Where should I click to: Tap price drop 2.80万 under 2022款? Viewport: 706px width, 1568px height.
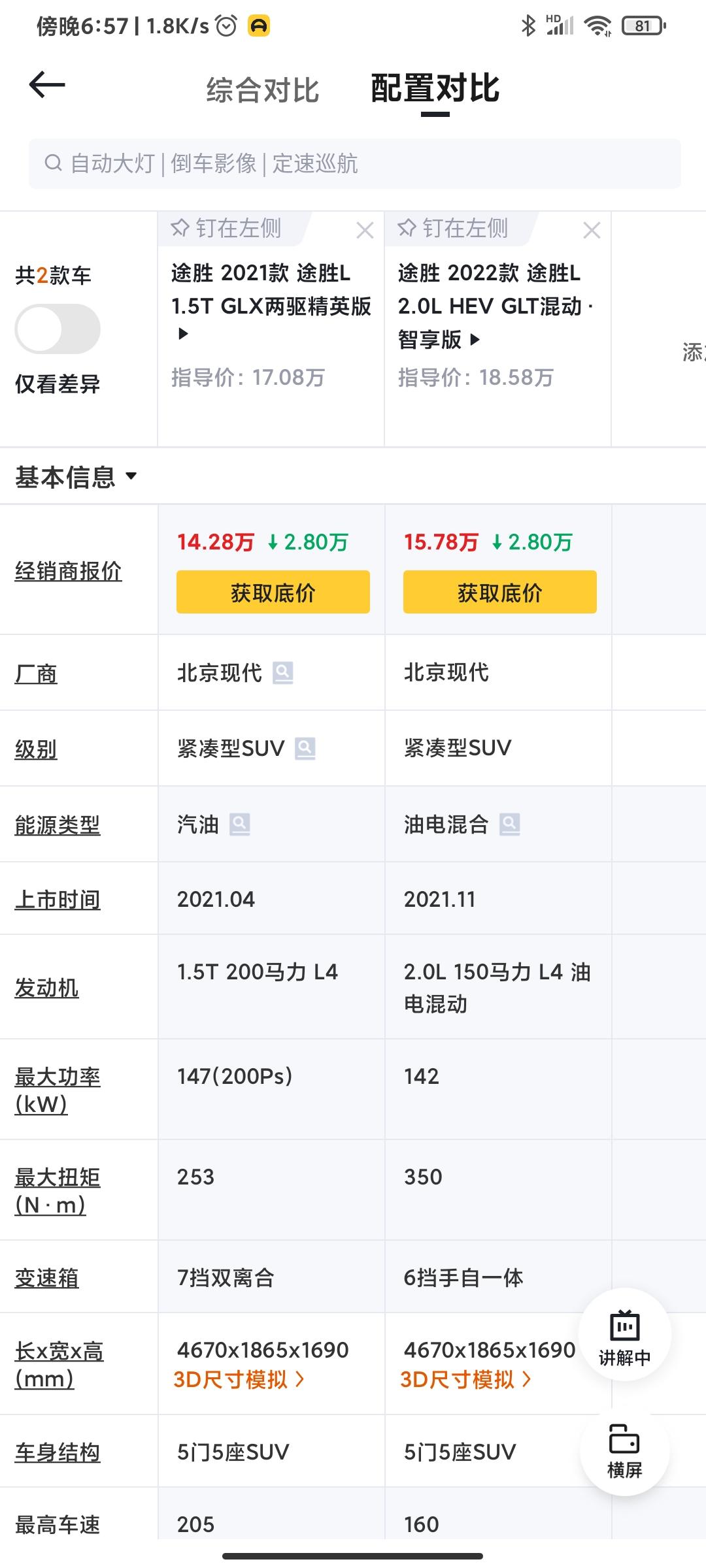tap(532, 542)
